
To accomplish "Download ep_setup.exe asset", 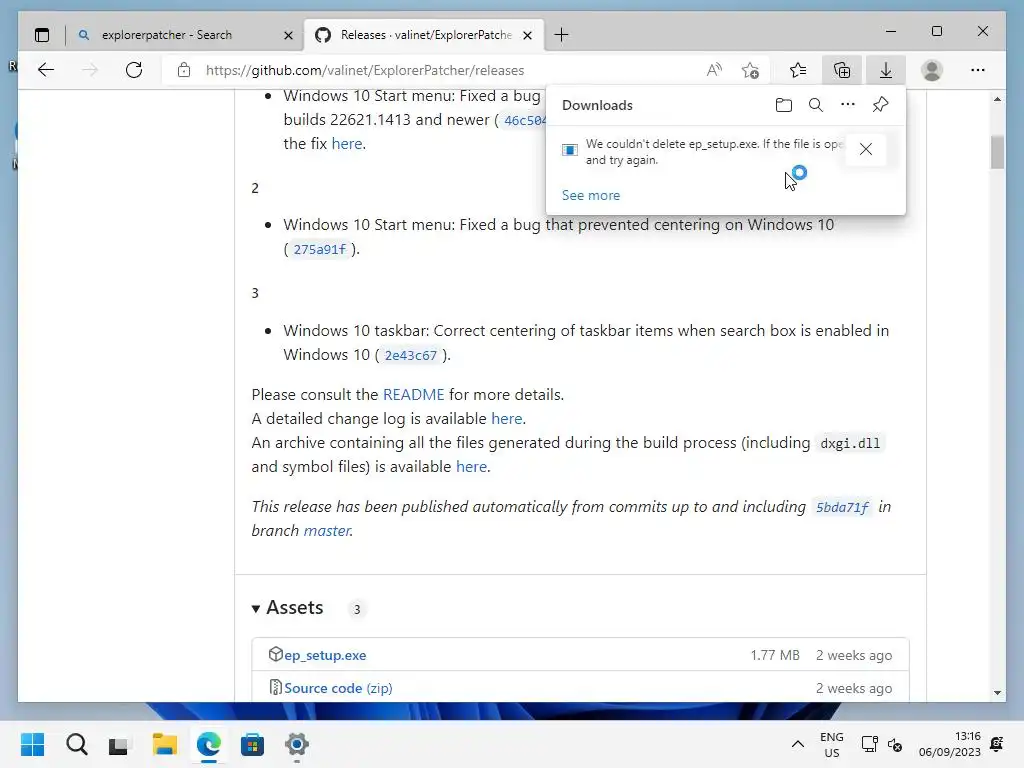I will [x=325, y=655].
